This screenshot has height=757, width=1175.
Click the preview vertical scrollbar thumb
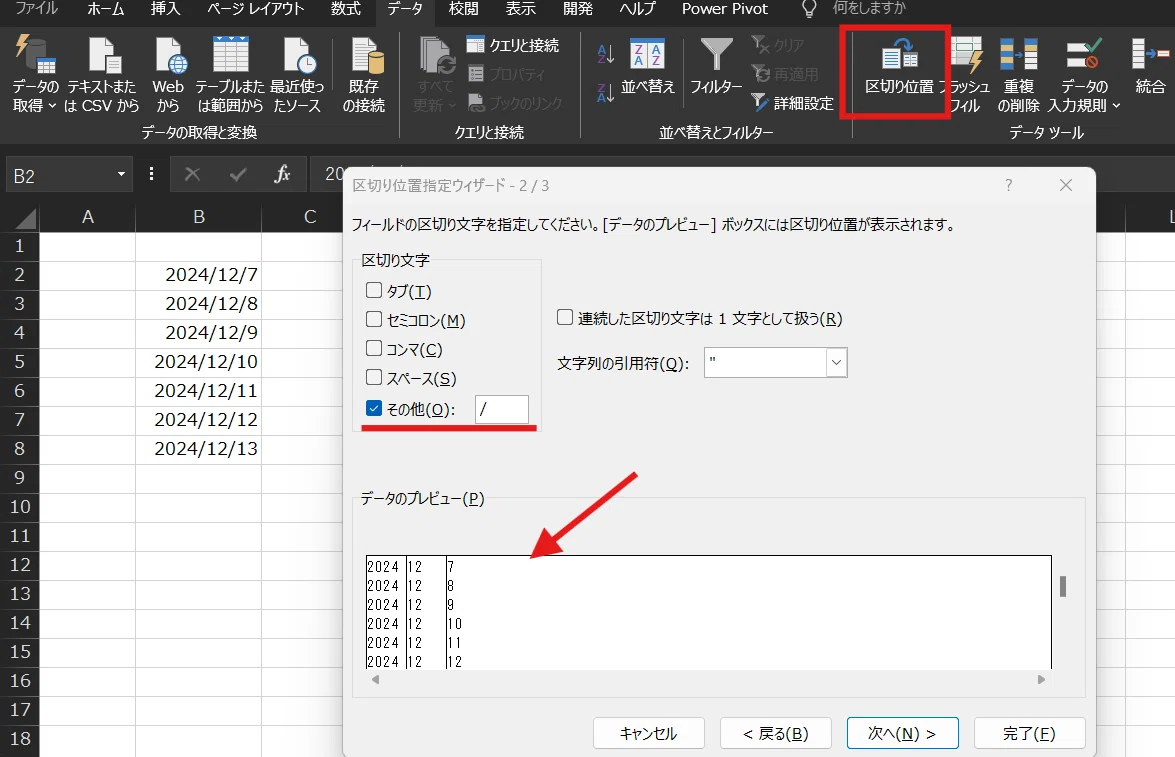point(1063,586)
